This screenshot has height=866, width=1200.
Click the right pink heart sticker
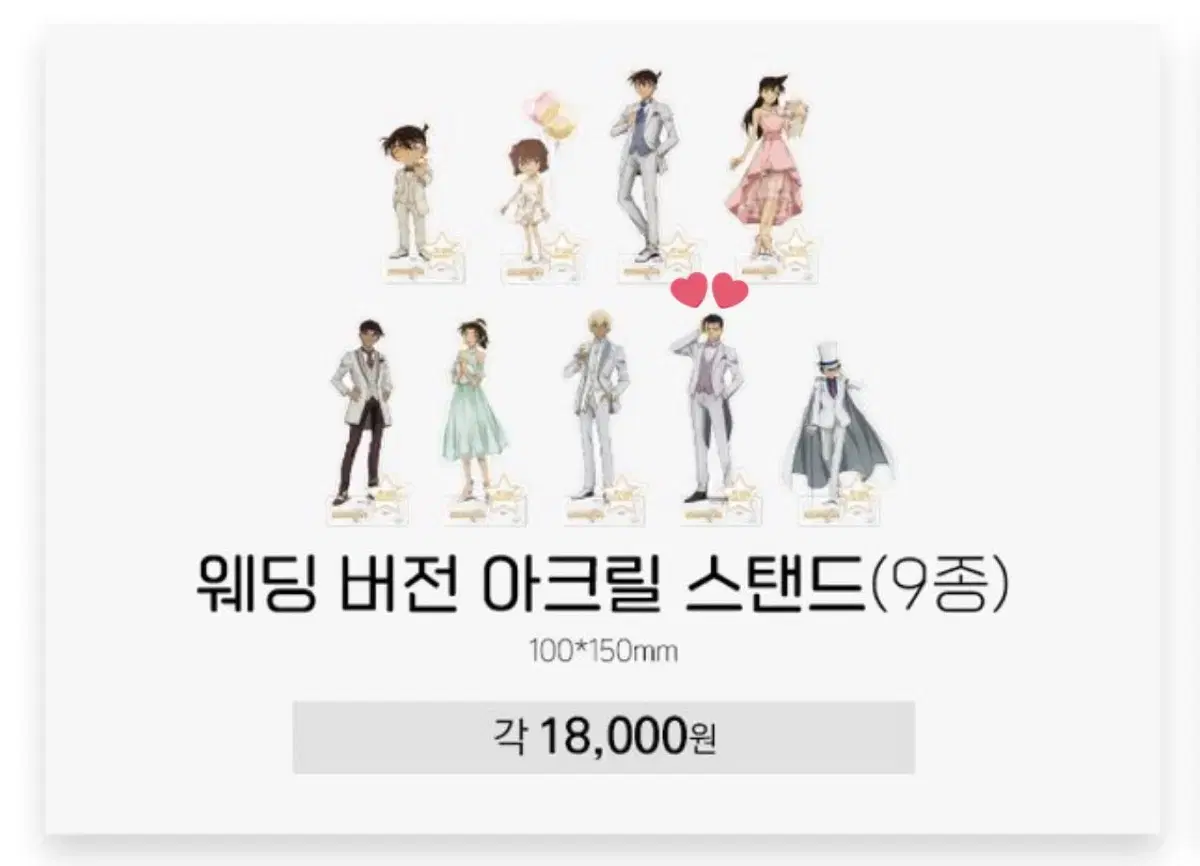pyautogui.click(x=730, y=292)
